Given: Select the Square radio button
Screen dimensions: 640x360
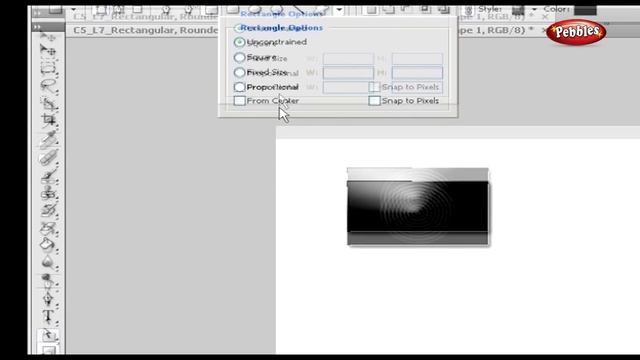Looking at the screenshot, I should 240,57.
